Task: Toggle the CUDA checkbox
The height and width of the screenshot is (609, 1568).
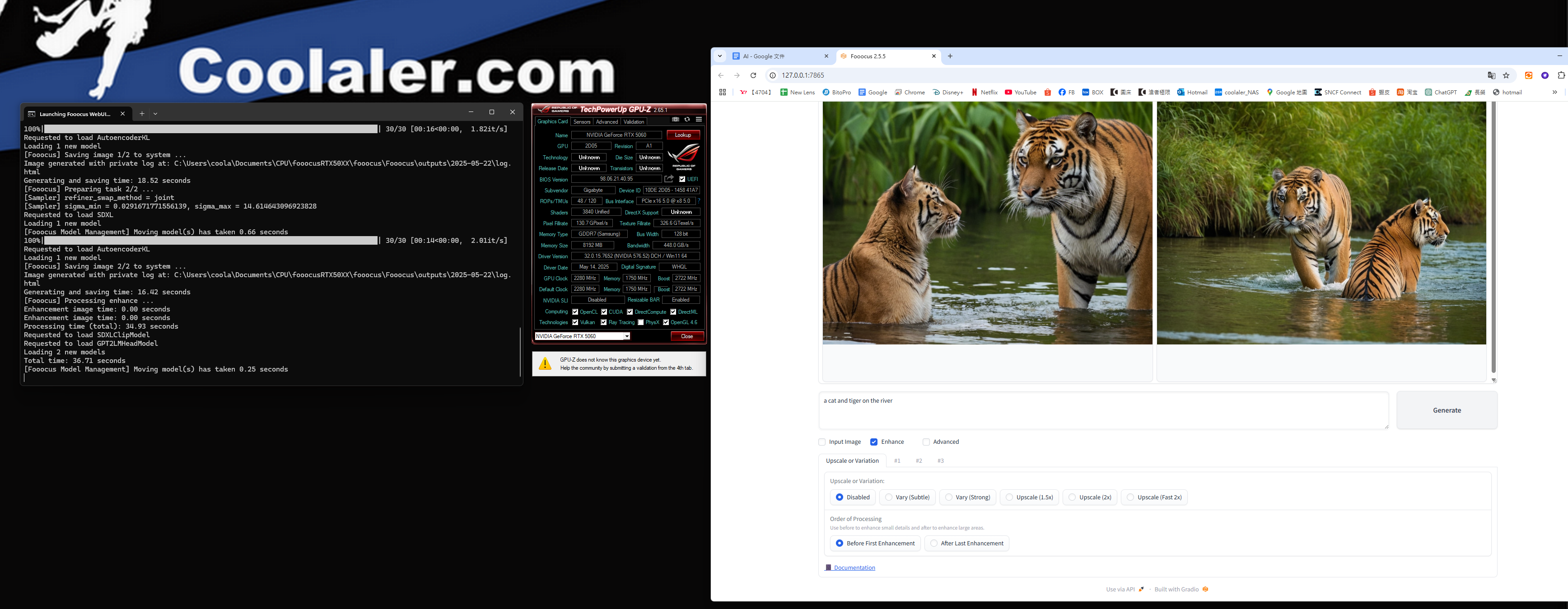Action: tap(604, 311)
